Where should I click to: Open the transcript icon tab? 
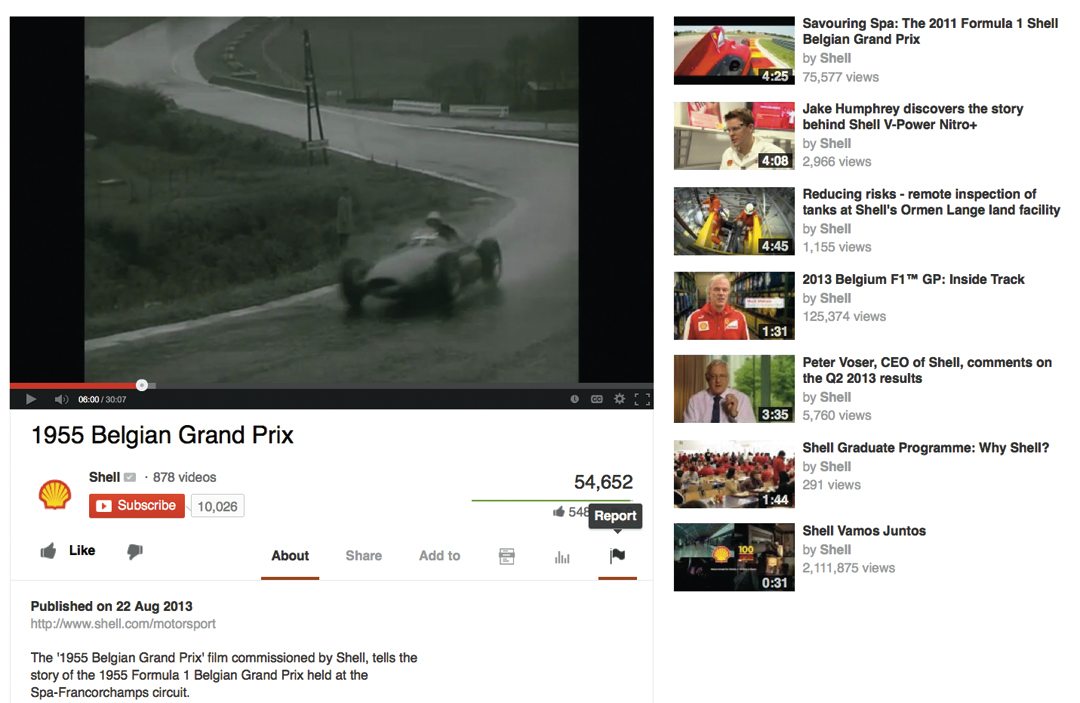[507, 556]
